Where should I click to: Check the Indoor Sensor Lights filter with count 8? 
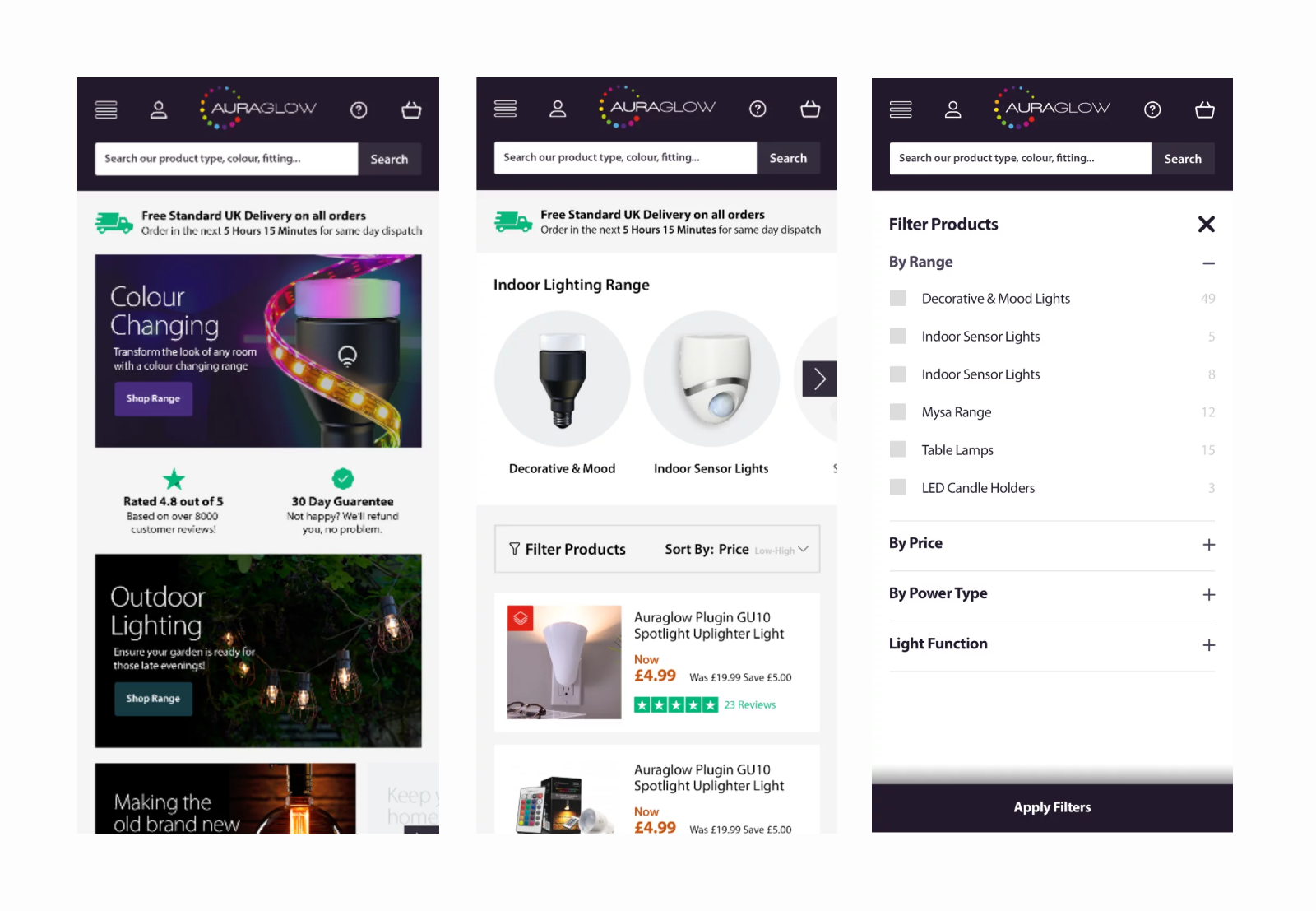tap(898, 374)
